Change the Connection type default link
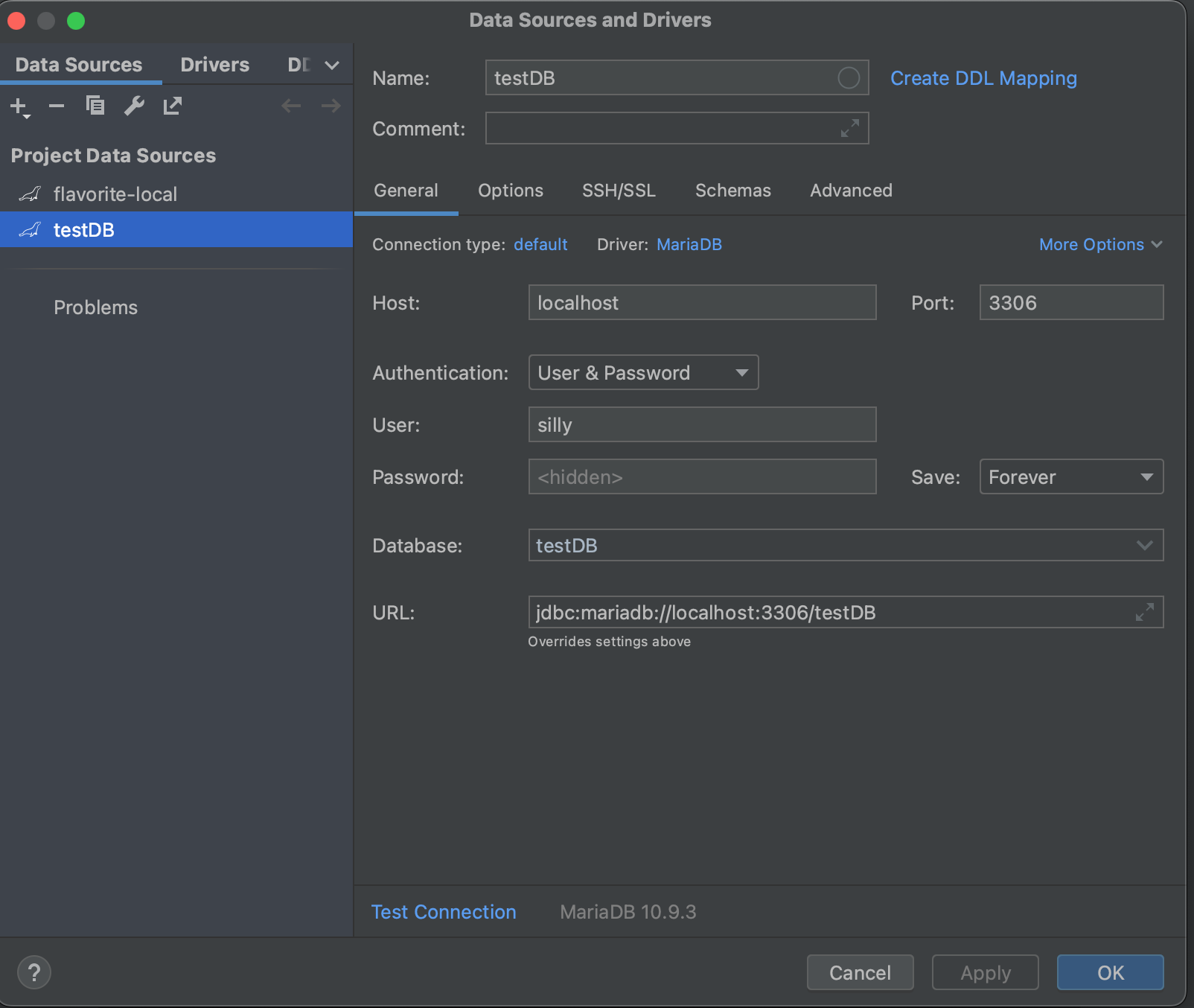Image resolution: width=1194 pixels, height=1008 pixels. pos(540,244)
